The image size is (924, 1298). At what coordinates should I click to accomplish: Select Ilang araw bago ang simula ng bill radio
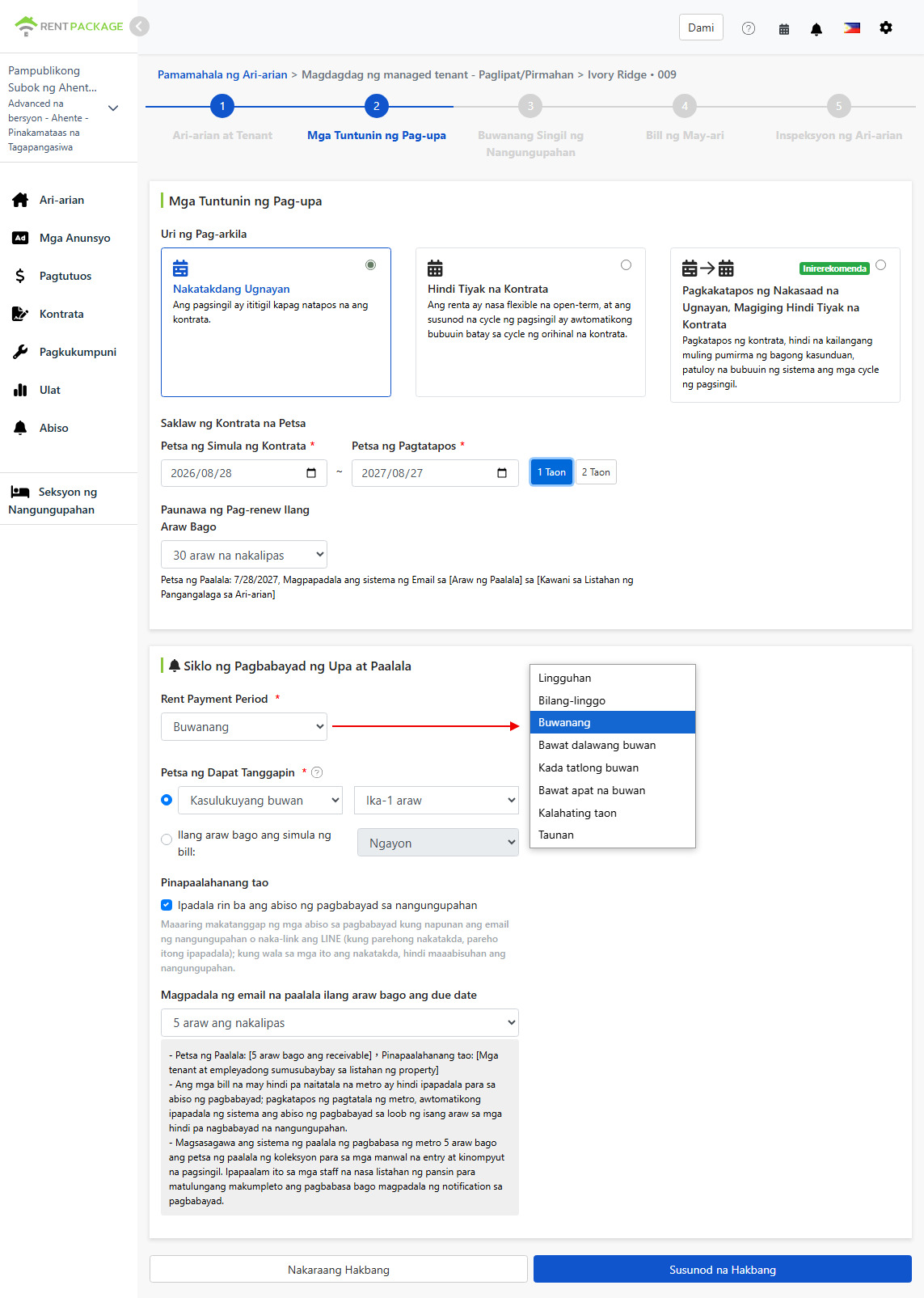pyautogui.click(x=167, y=839)
